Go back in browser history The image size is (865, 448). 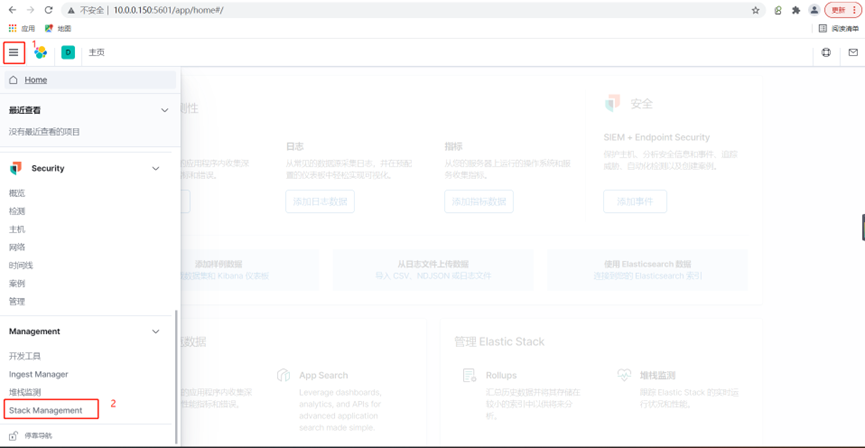click(x=13, y=10)
